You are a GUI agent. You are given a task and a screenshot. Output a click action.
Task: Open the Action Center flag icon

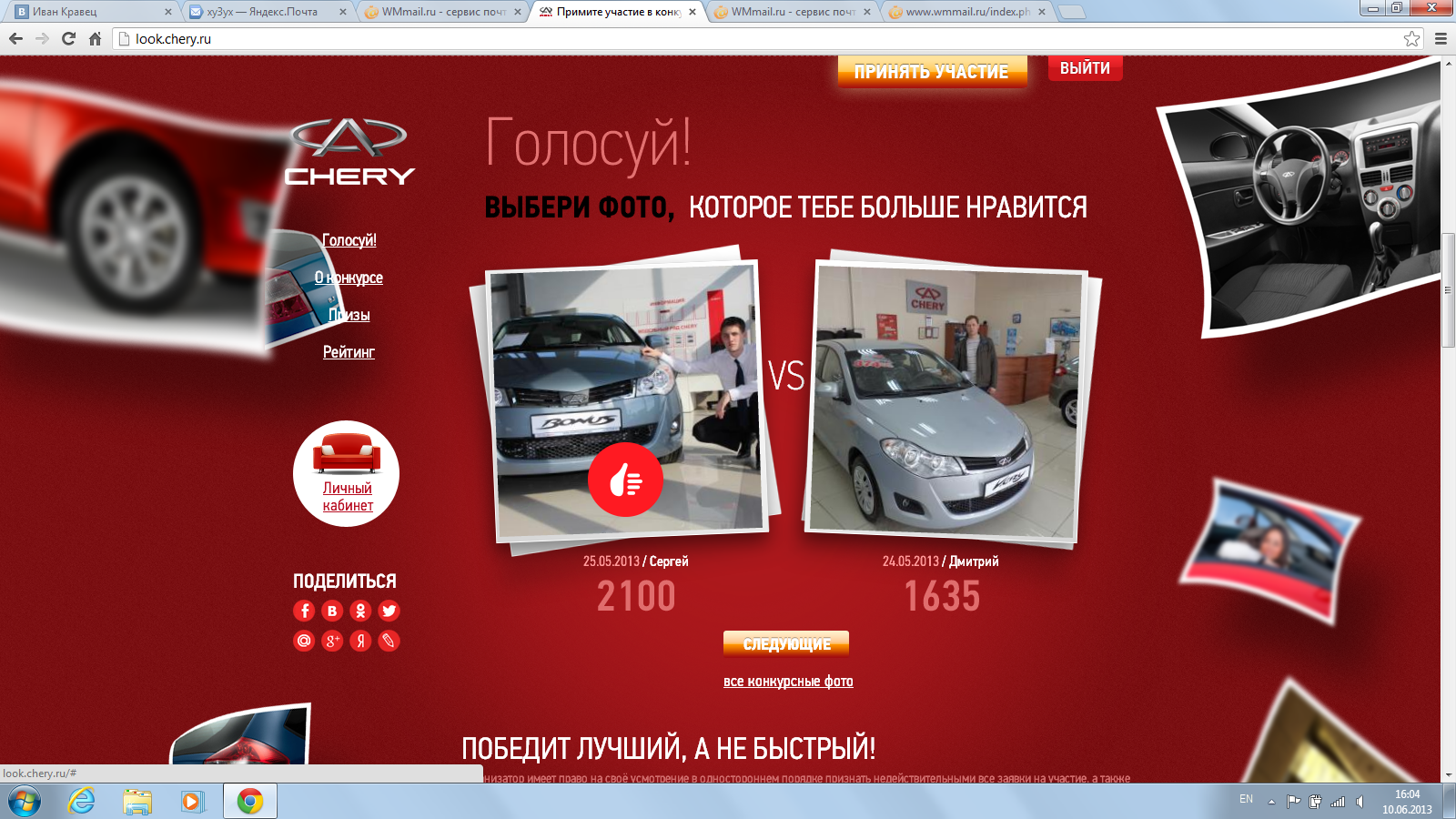1293,802
